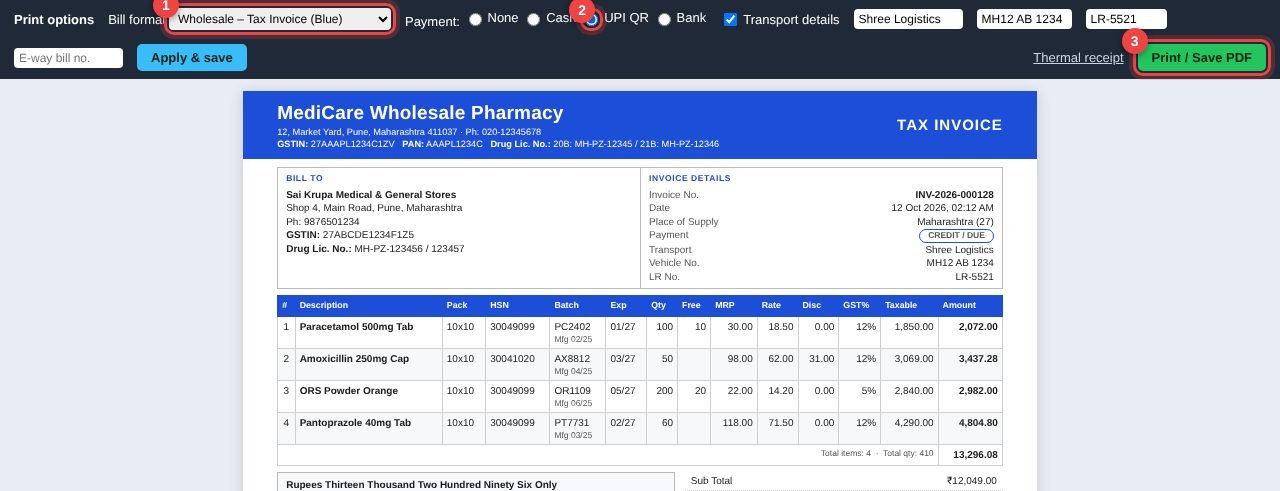Click Sai Krupa Medical & General Stores
The image size is (1280, 491).
click(371, 195)
